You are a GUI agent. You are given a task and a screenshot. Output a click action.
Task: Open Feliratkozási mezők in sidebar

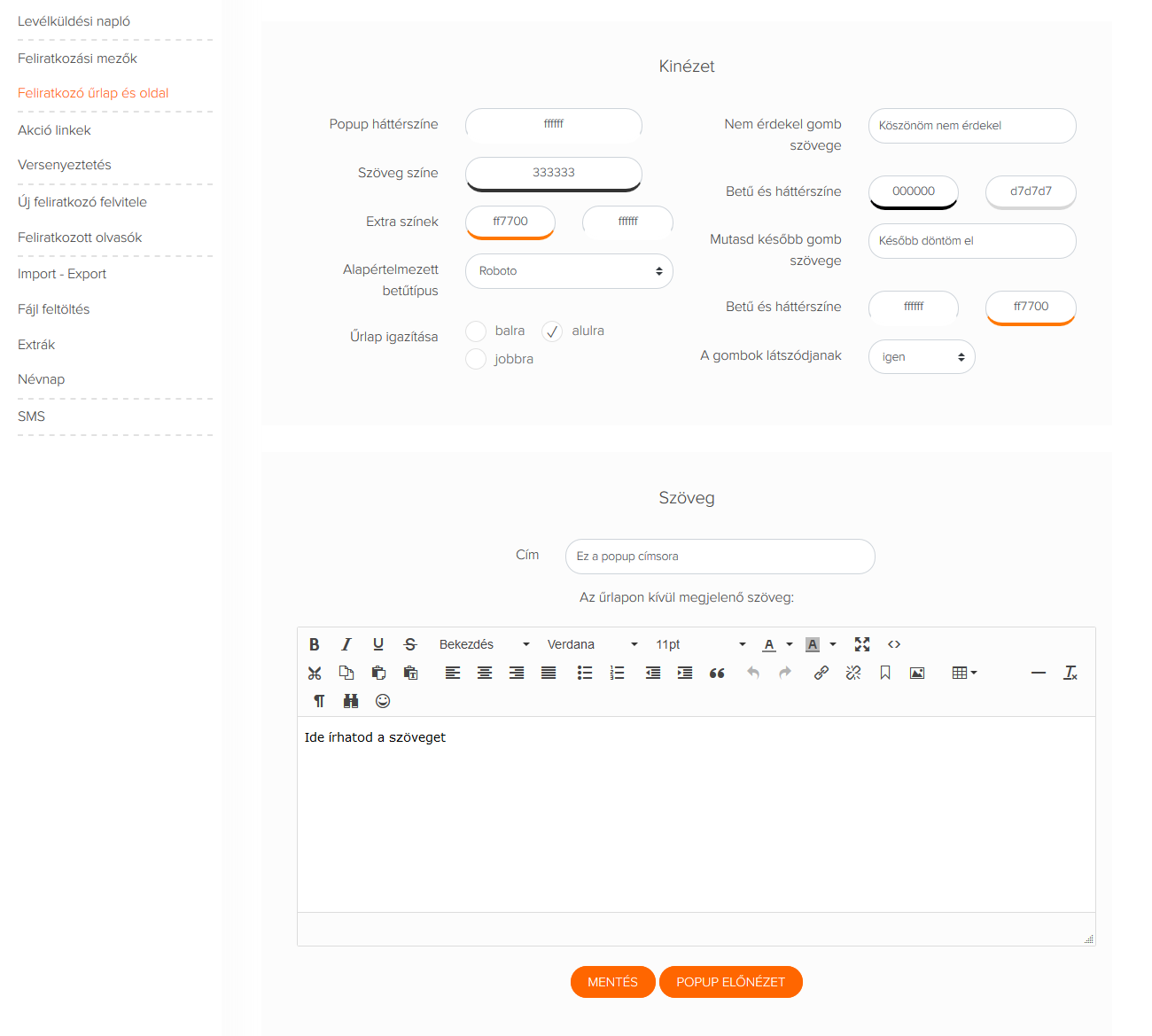point(77,58)
